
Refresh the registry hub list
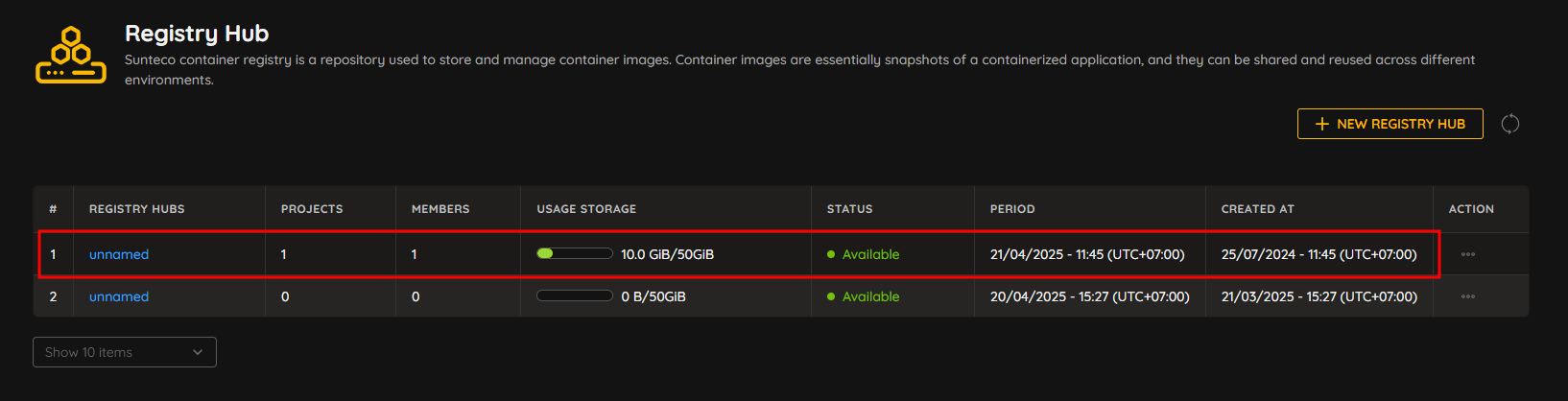[x=1509, y=124]
